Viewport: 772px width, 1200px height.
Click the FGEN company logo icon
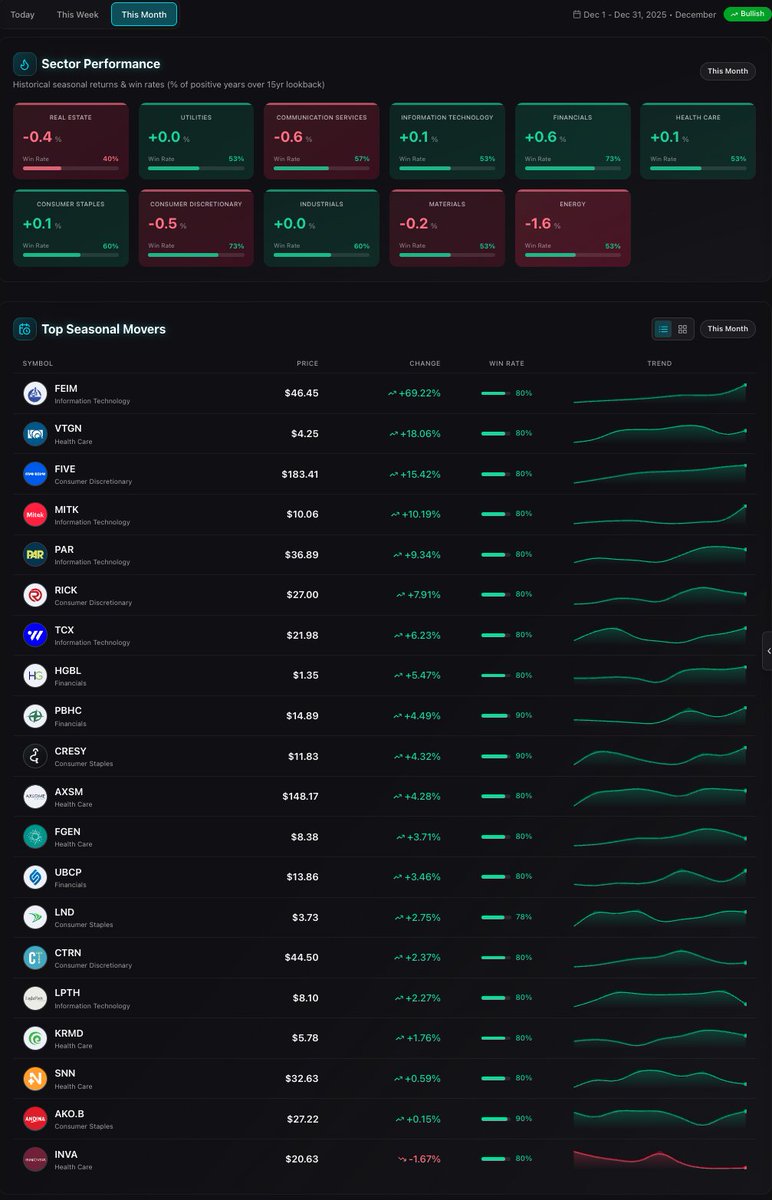coord(35,837)
